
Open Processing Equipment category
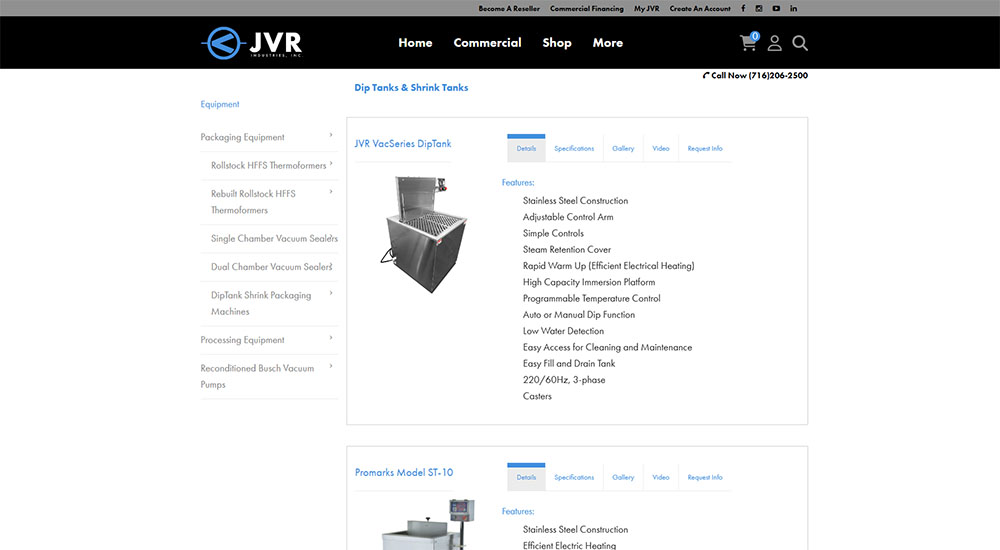[242, 340]
